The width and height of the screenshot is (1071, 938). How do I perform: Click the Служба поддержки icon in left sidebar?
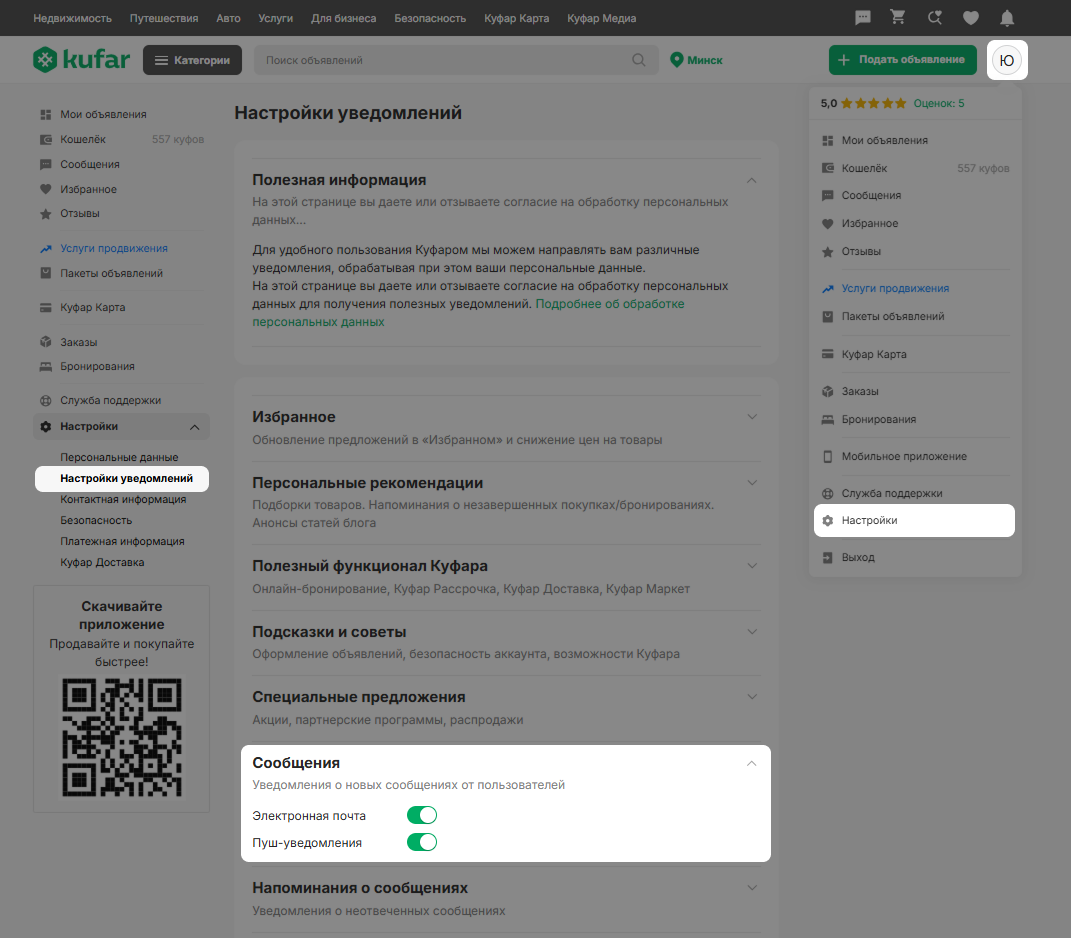[x=46, y=400]
